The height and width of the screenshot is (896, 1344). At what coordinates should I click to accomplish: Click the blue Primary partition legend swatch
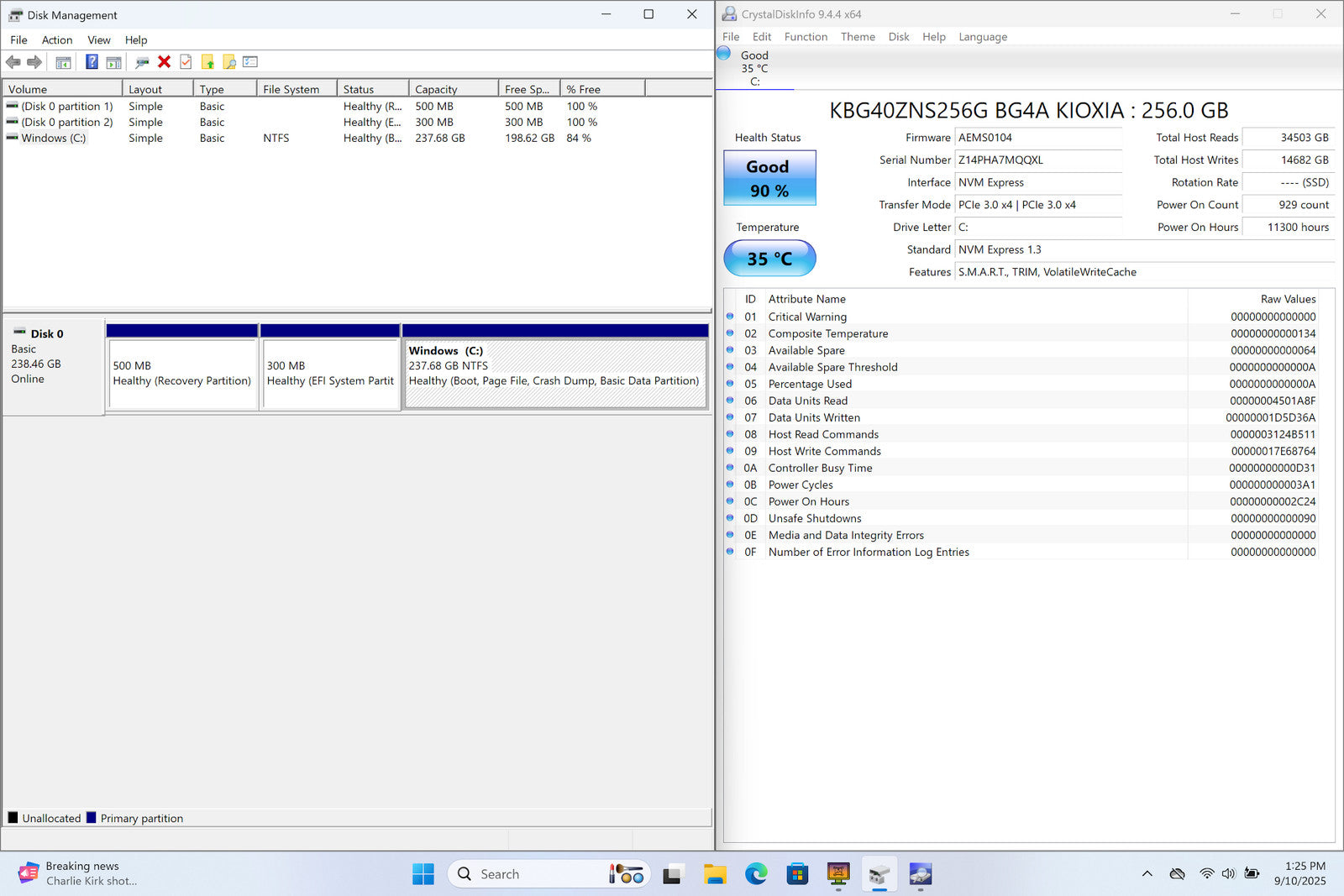click(x=91, y=818)
